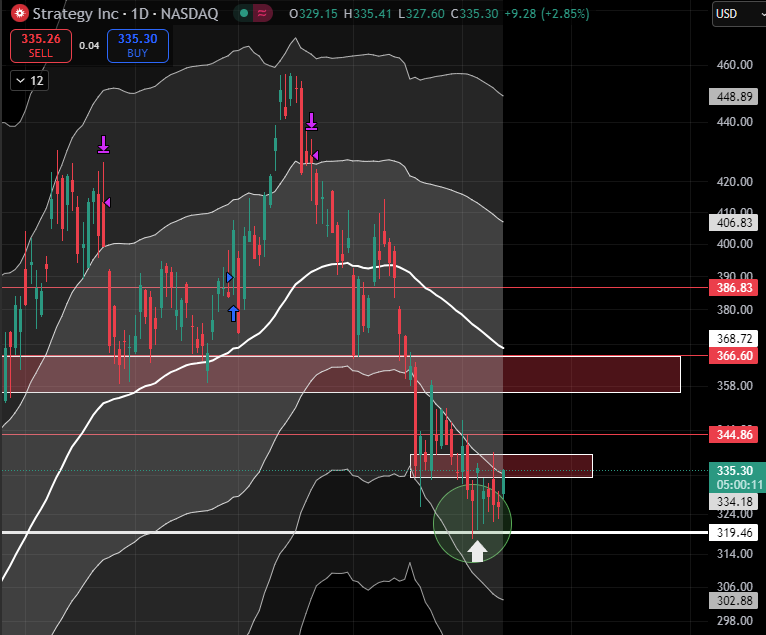Click the SELL 335.26 button

(41, 46)
